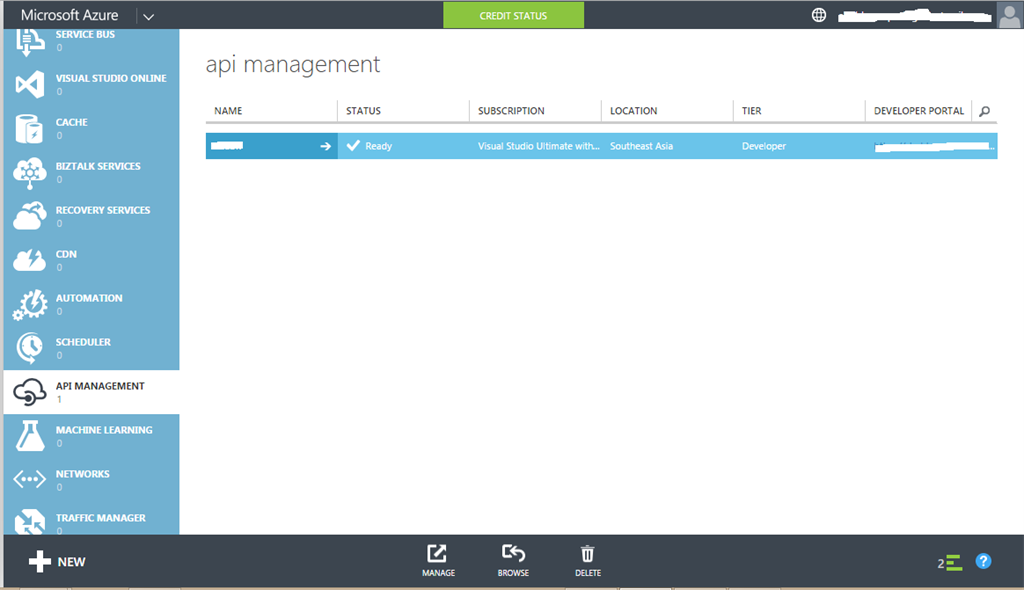Select the BizTalk Services icon
Viewport: 1024px width, 590px height.
tap(30, 172)
